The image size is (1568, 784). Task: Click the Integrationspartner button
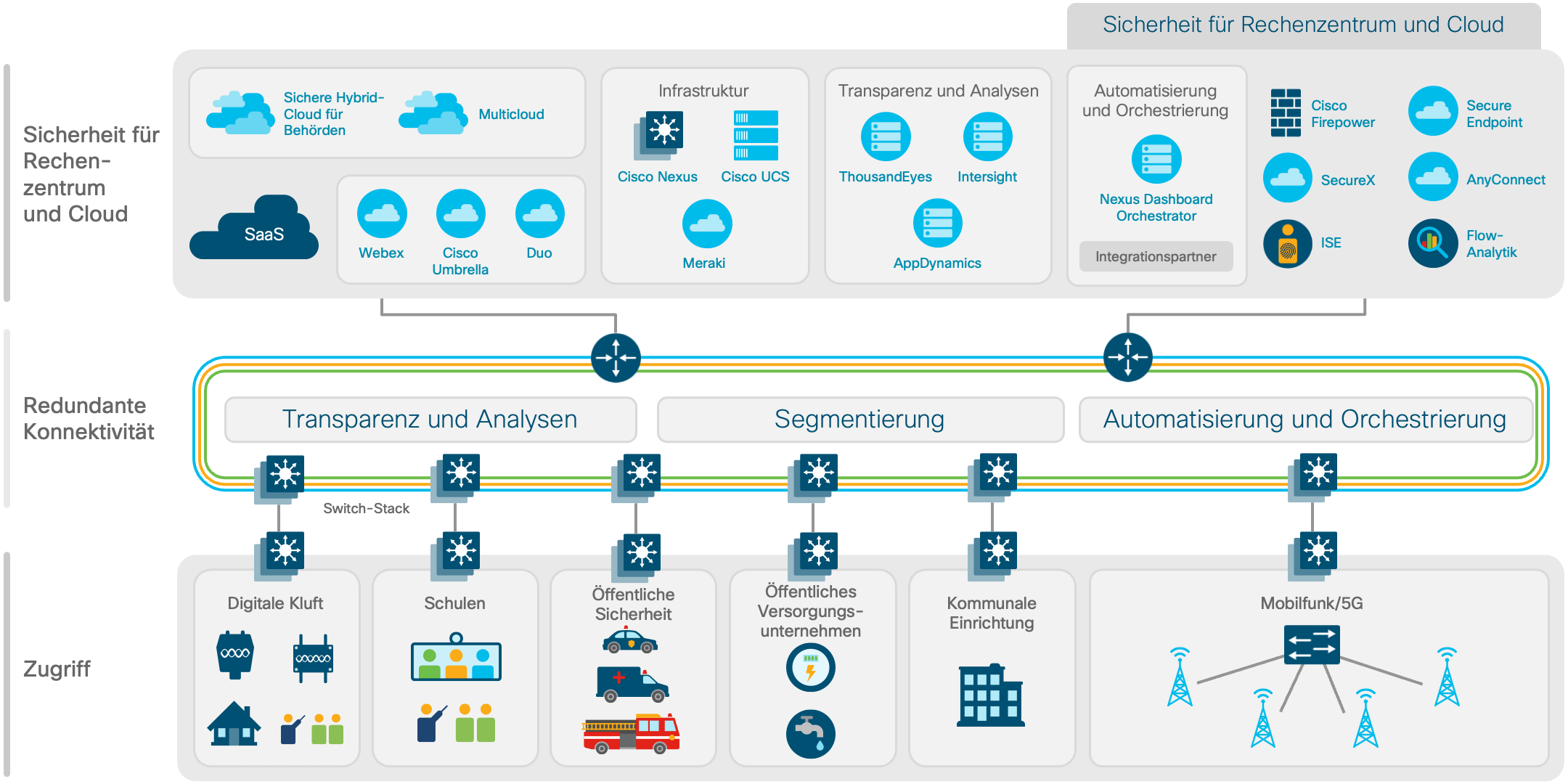click(x=1156, y=256)
